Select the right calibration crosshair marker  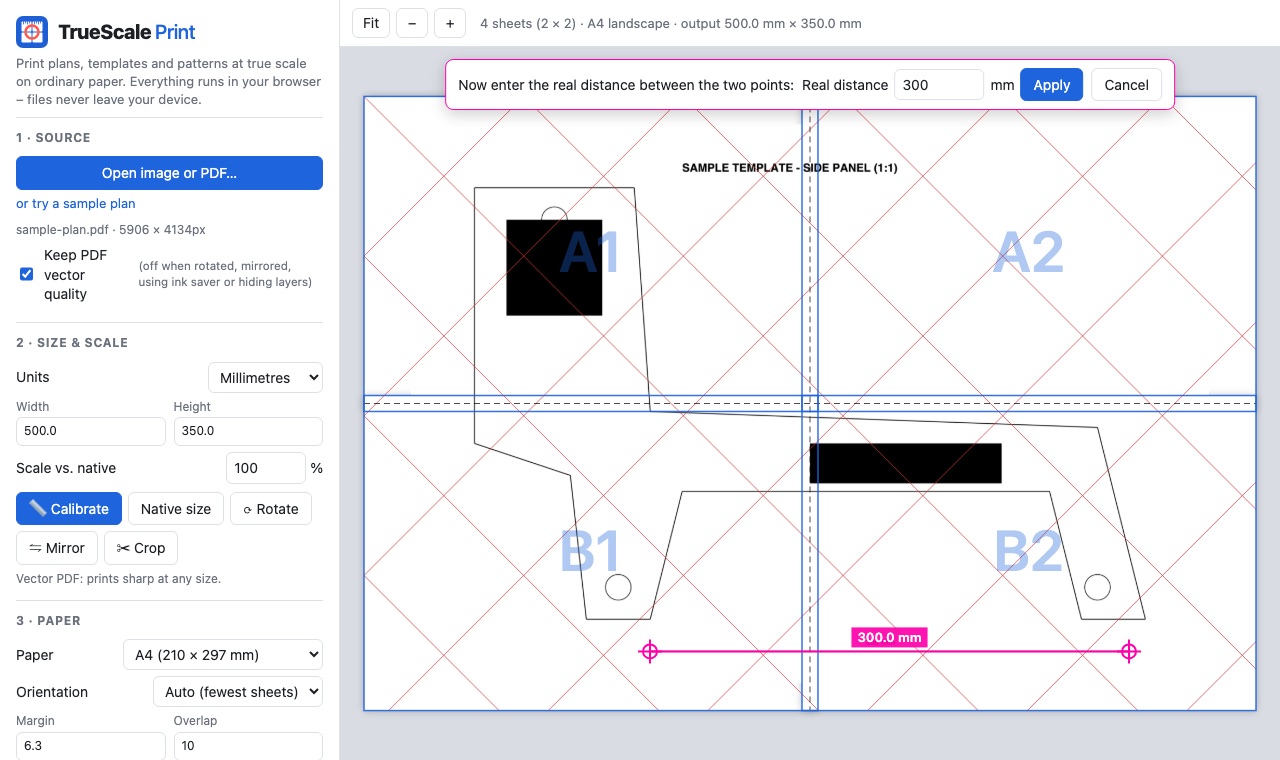pyautogui.click(x=1129, y=652)
